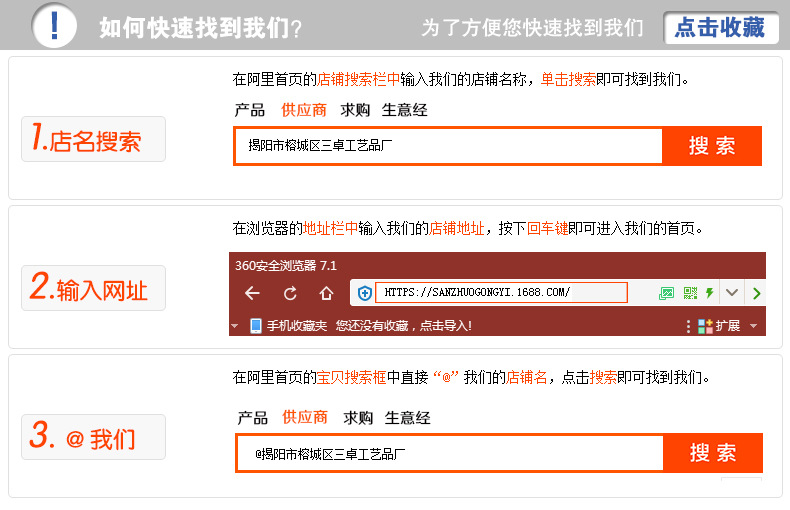This screenshot has height=510, width=790.
Task: Click the QR code icon in address bar
Action: click(690, 293)
